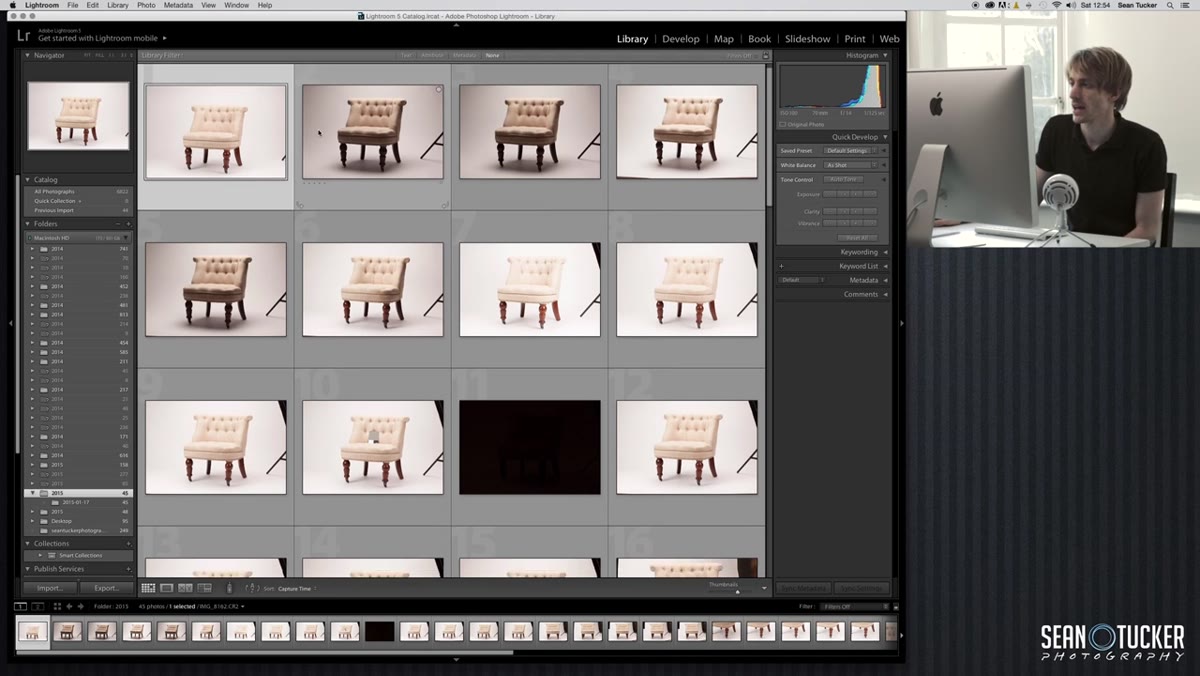Set Navigator zoom to 1:1
The height and width of the screenshot is (676, 1200).
112,55
